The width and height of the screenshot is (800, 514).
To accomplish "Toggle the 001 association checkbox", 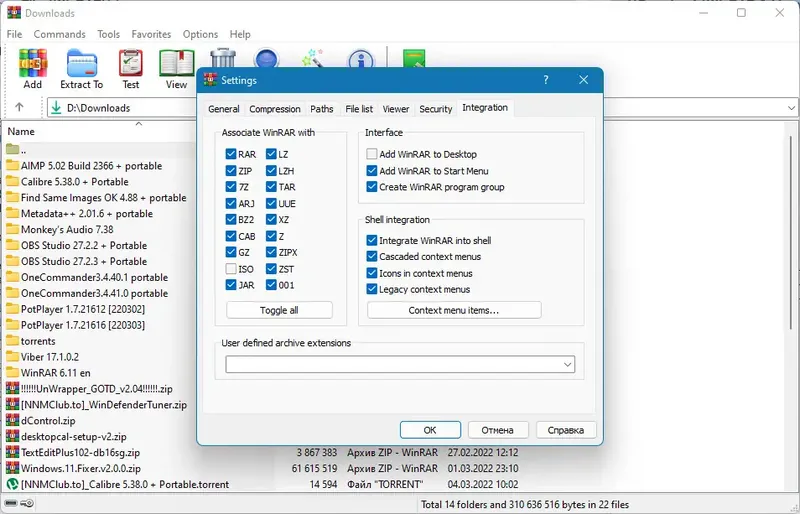I will [x=271, y=285].
